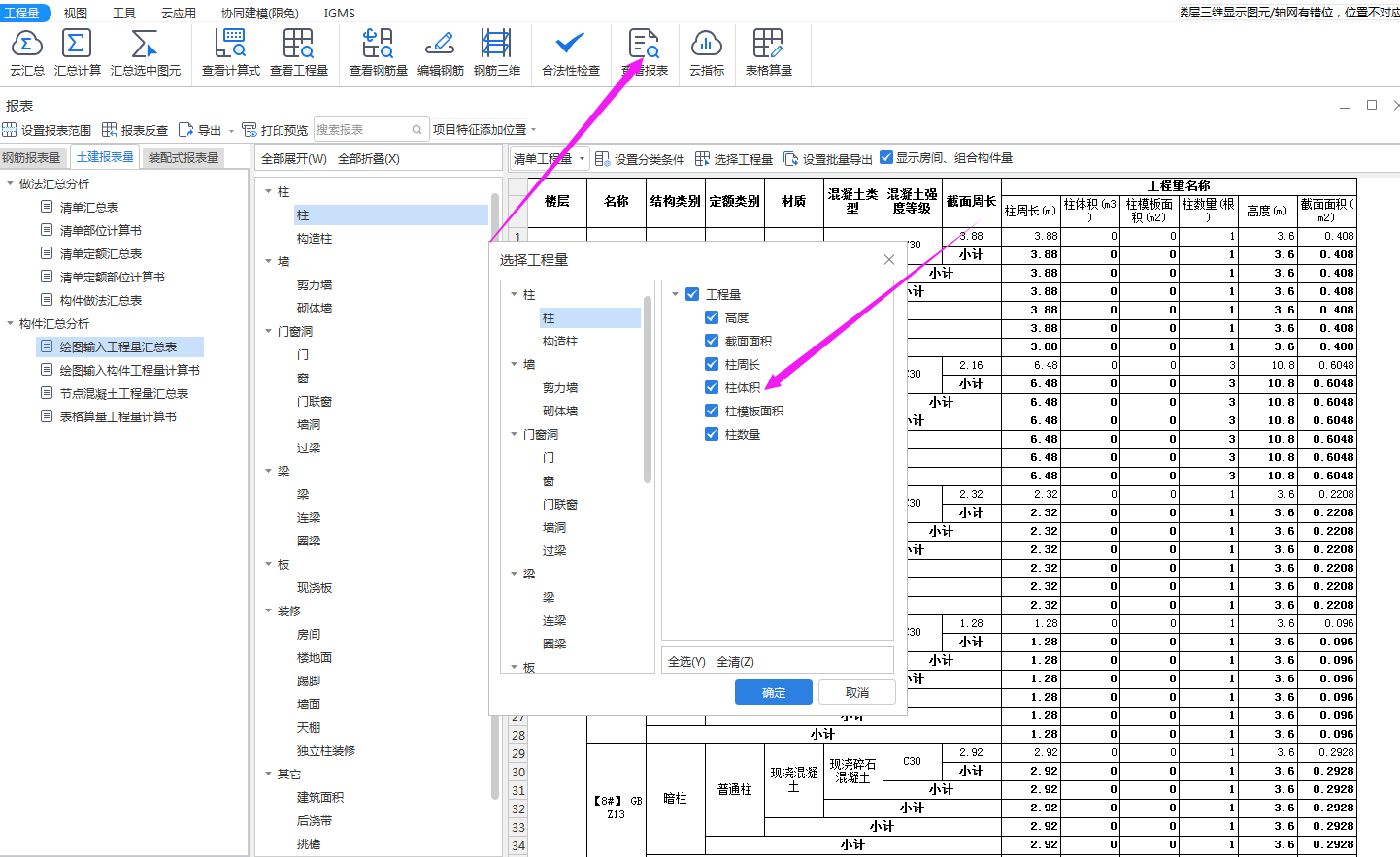Collapse the 门窗洞 node in dialog tree
The height and width of the screenshot is (857, 1400).
tap(515, 434)
